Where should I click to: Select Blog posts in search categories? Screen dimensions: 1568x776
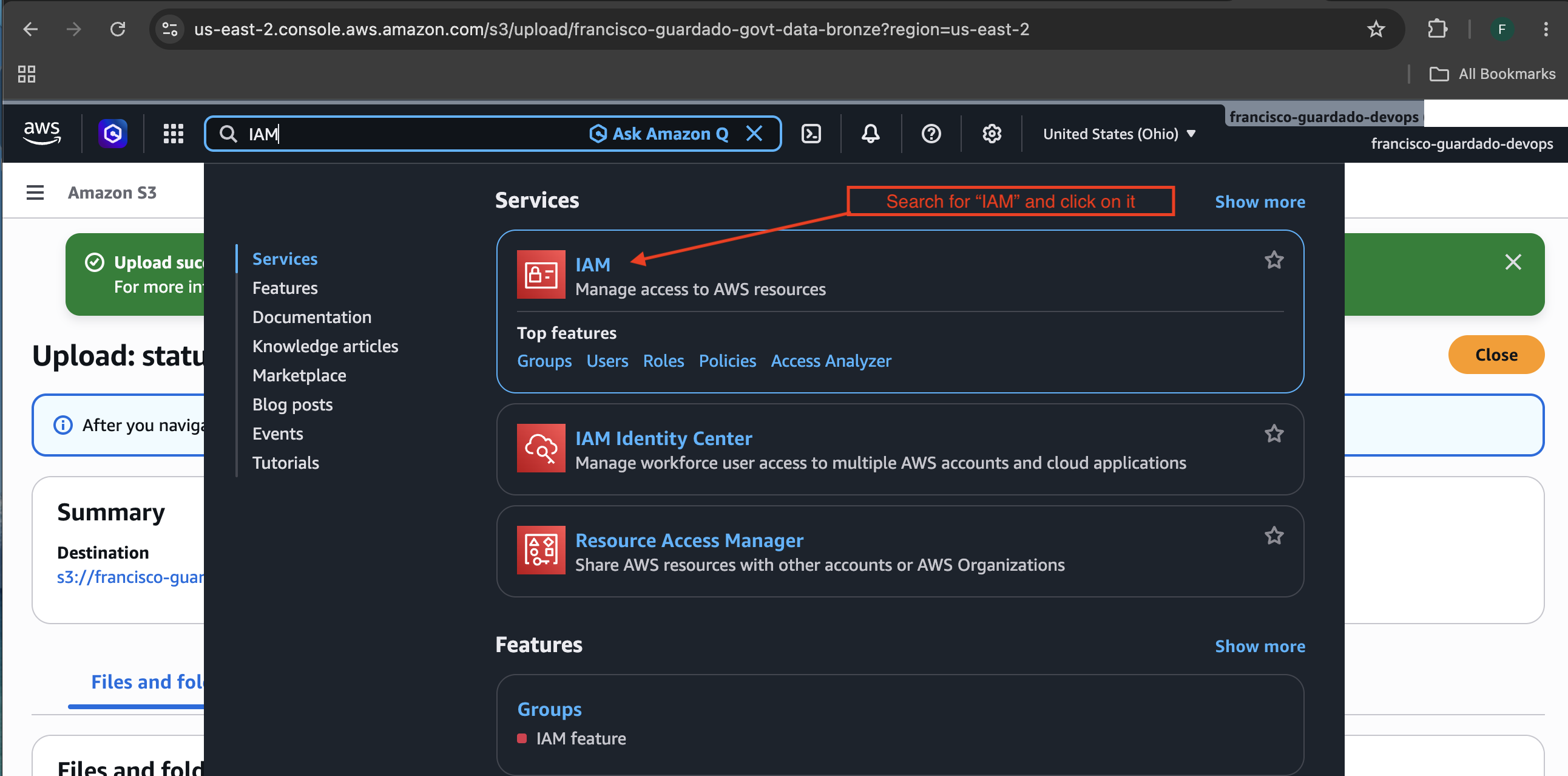click(292, 405)
